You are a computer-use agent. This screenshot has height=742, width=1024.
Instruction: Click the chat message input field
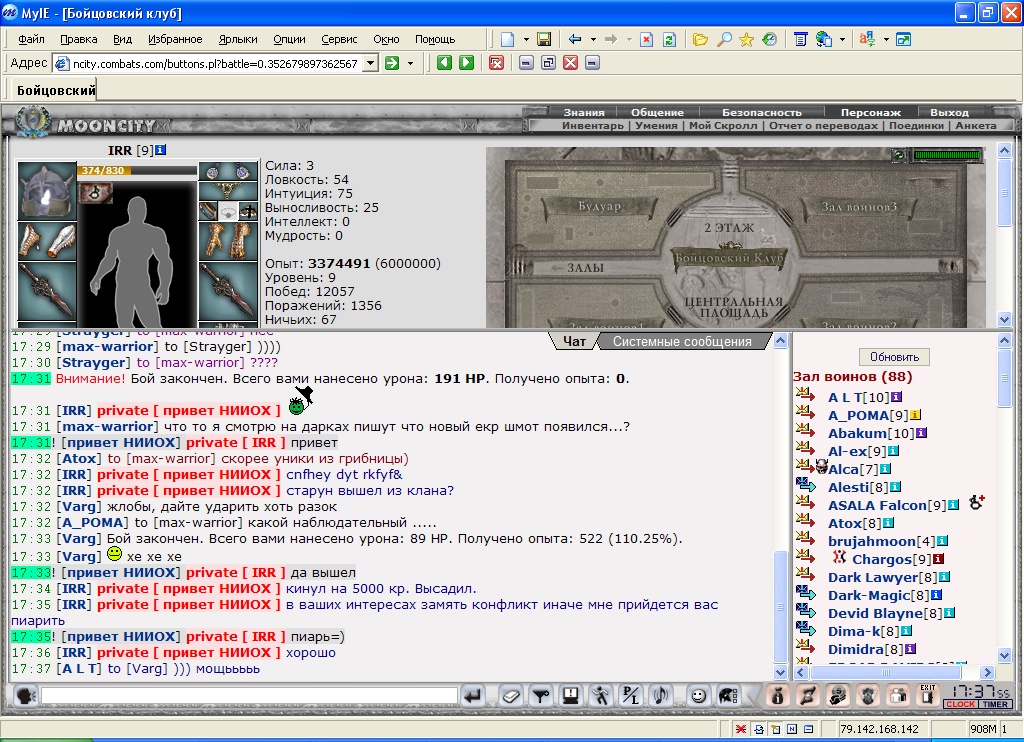pyautogui.click(x=249, y=696)
